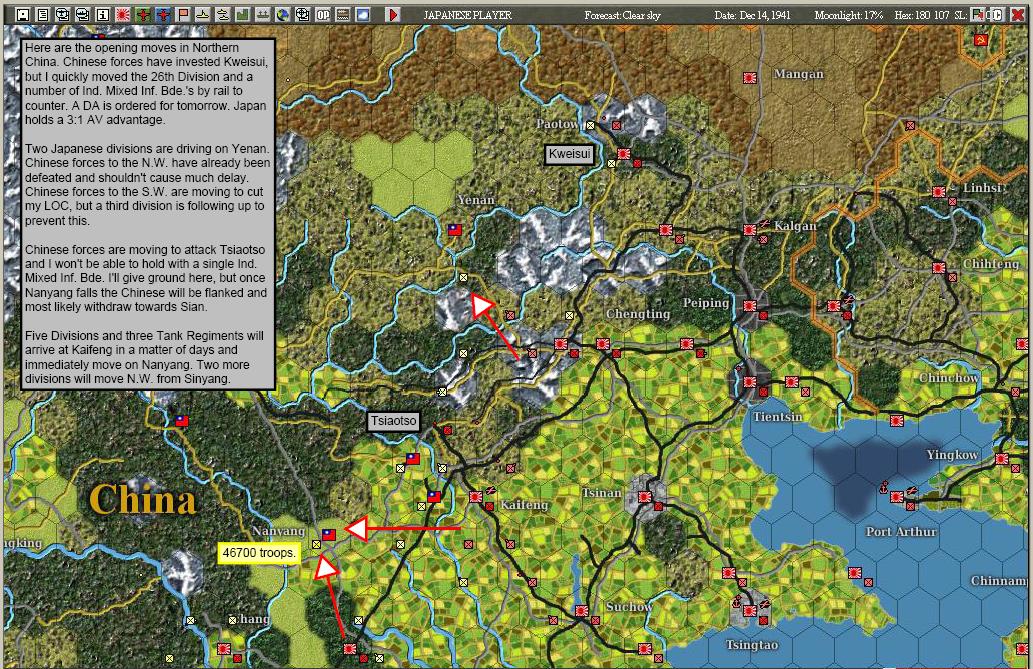The height and width of the screenshot is (669, 1033).
Task: Select the Japanese base at Peiping
Action: click(750, 306)
